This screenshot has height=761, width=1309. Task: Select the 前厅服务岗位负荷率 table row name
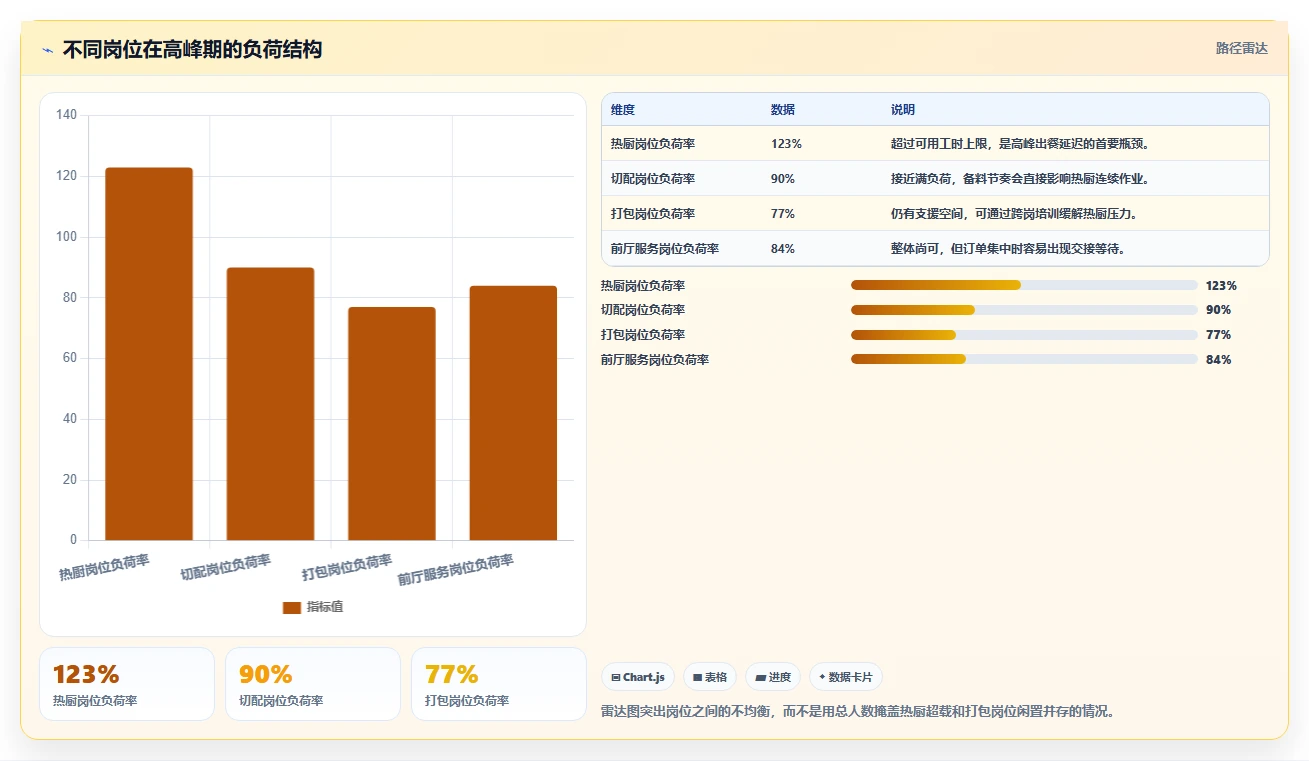click(x=665, y=249)
